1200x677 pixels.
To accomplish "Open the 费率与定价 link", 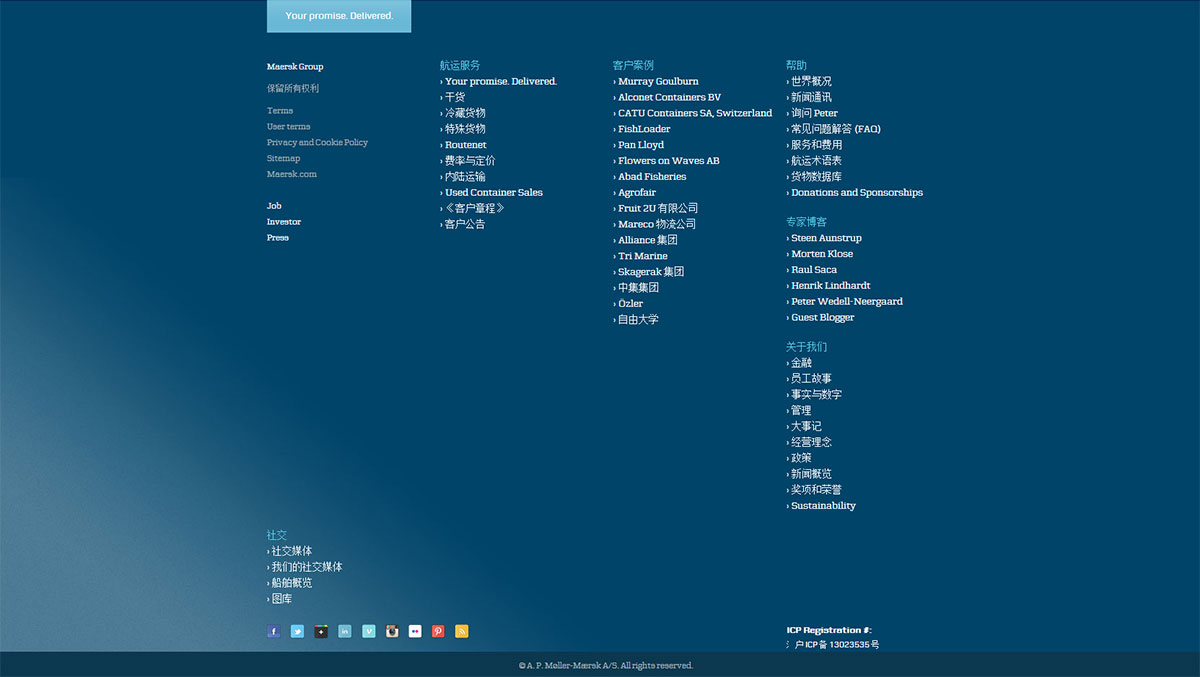I will [468, 161].
